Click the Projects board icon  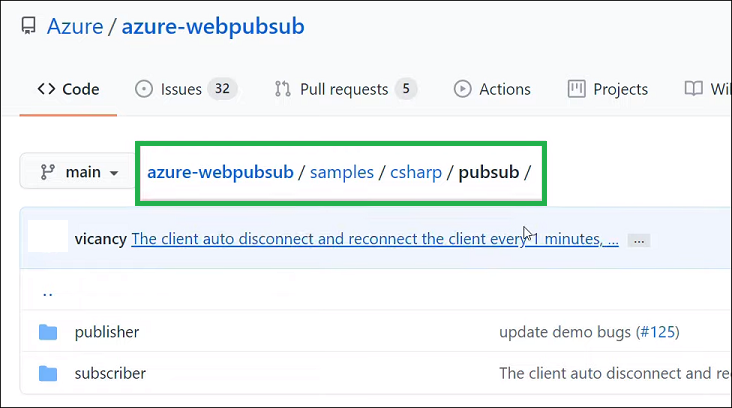click(x=576, y=89)
